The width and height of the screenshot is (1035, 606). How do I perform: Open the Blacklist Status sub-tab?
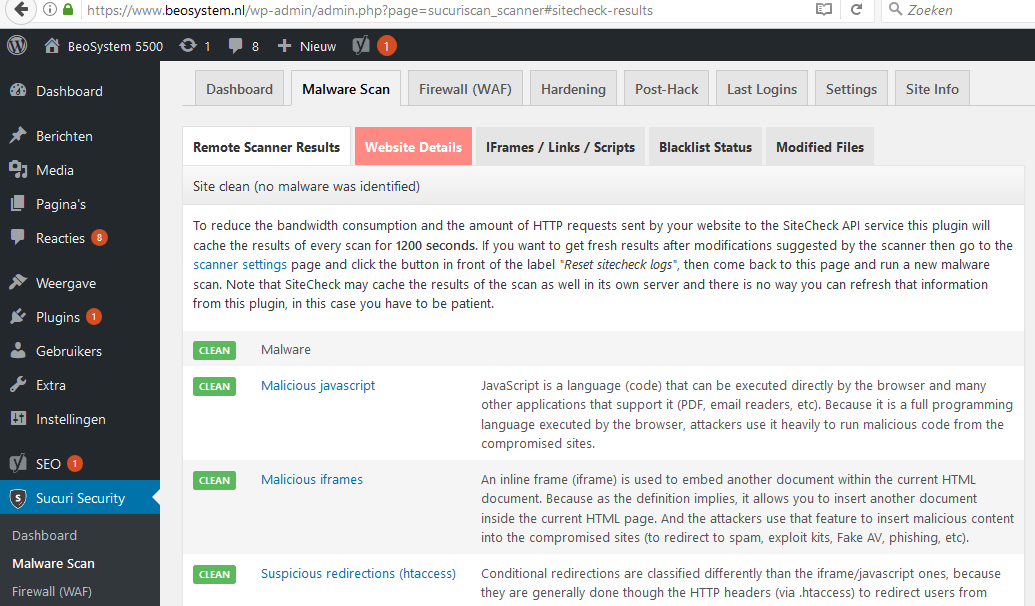click(705, 147)
